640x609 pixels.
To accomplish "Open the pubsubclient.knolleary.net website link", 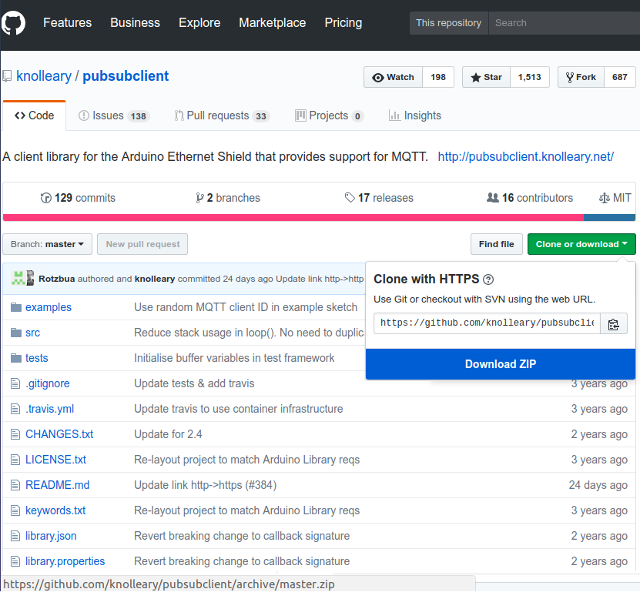I will [526, 157].
